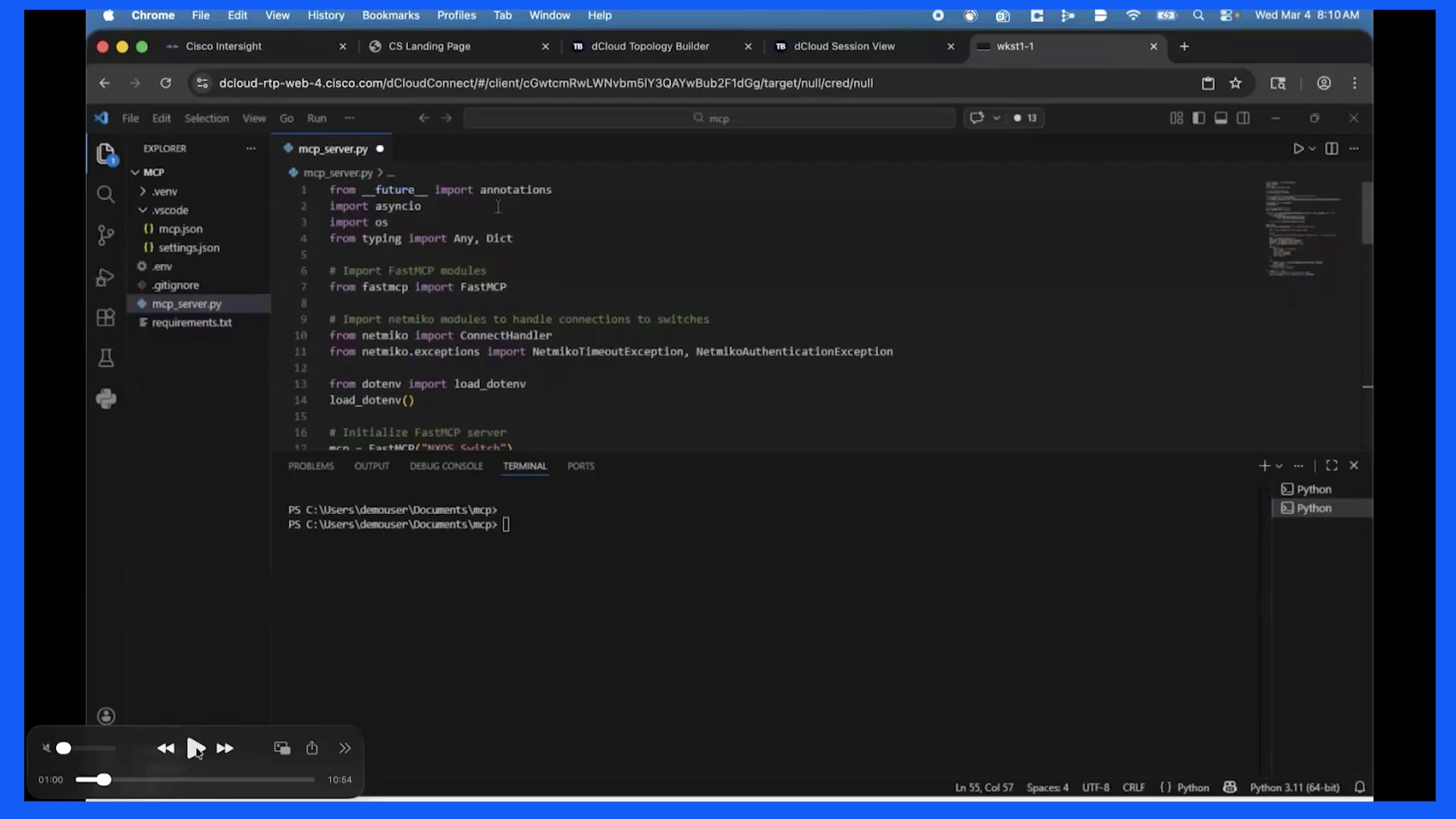Open the Run and Debug view

tap(105, 278)
